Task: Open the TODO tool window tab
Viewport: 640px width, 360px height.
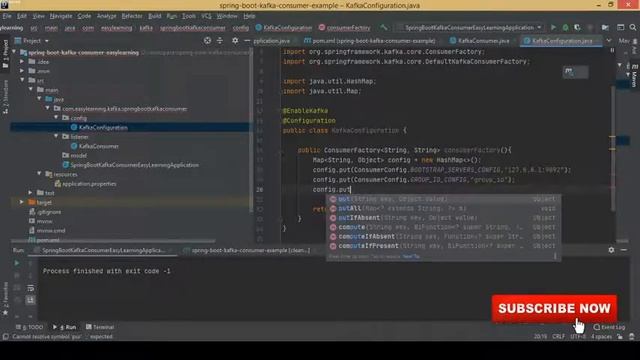Action: 29,327
